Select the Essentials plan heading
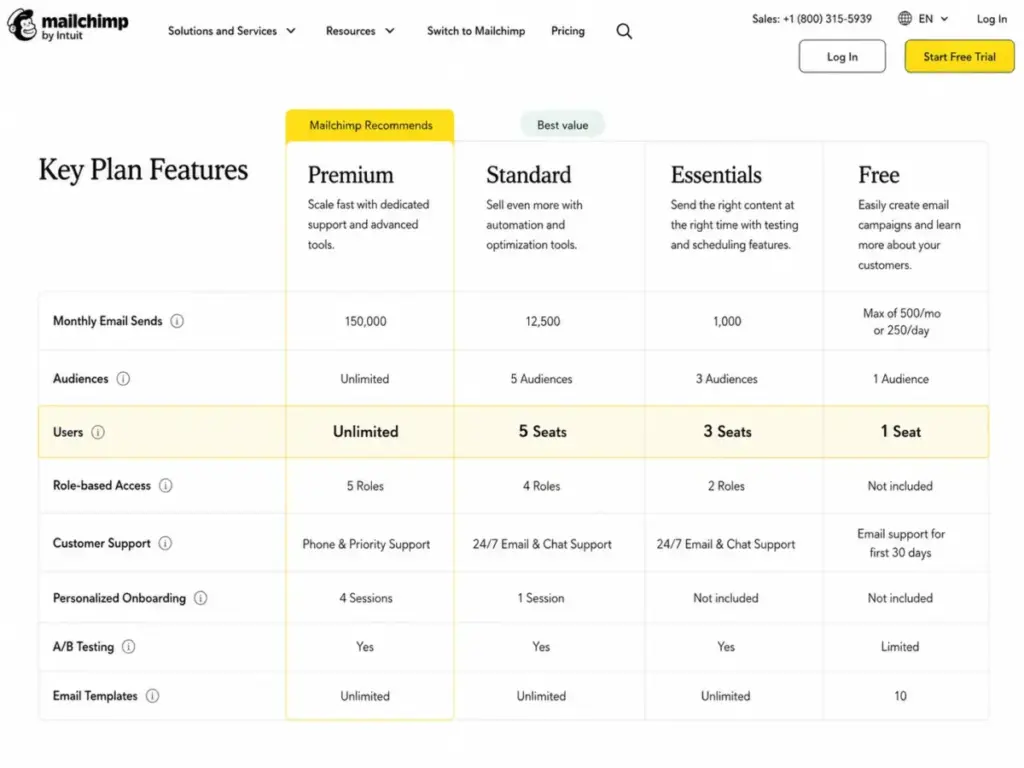This screenshot has height=768, width=1024. 716,175
